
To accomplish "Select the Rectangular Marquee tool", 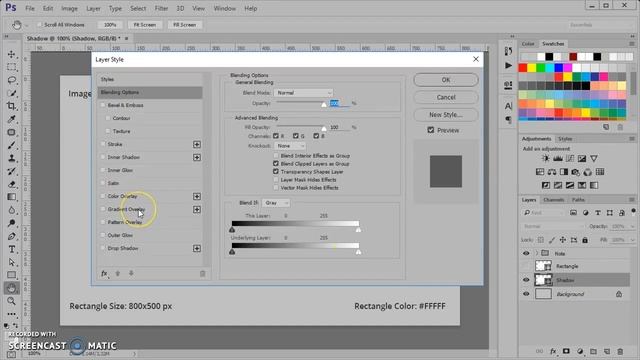I will [11, 67].
